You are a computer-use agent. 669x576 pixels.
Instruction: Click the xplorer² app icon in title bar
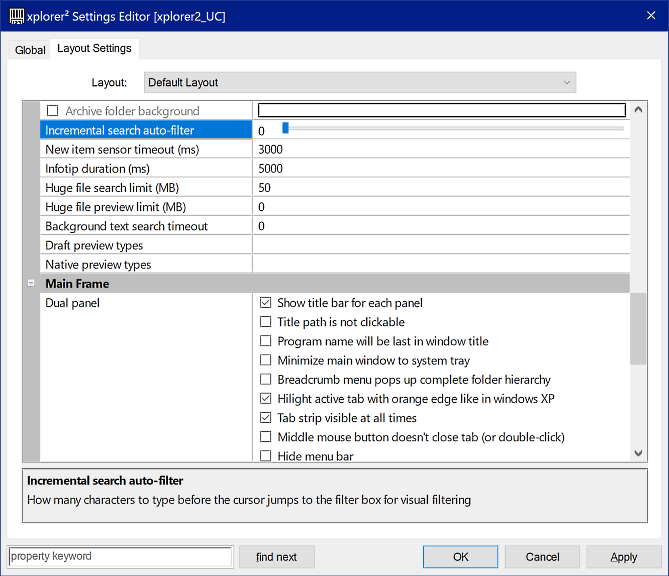click(x=17, y=16)
